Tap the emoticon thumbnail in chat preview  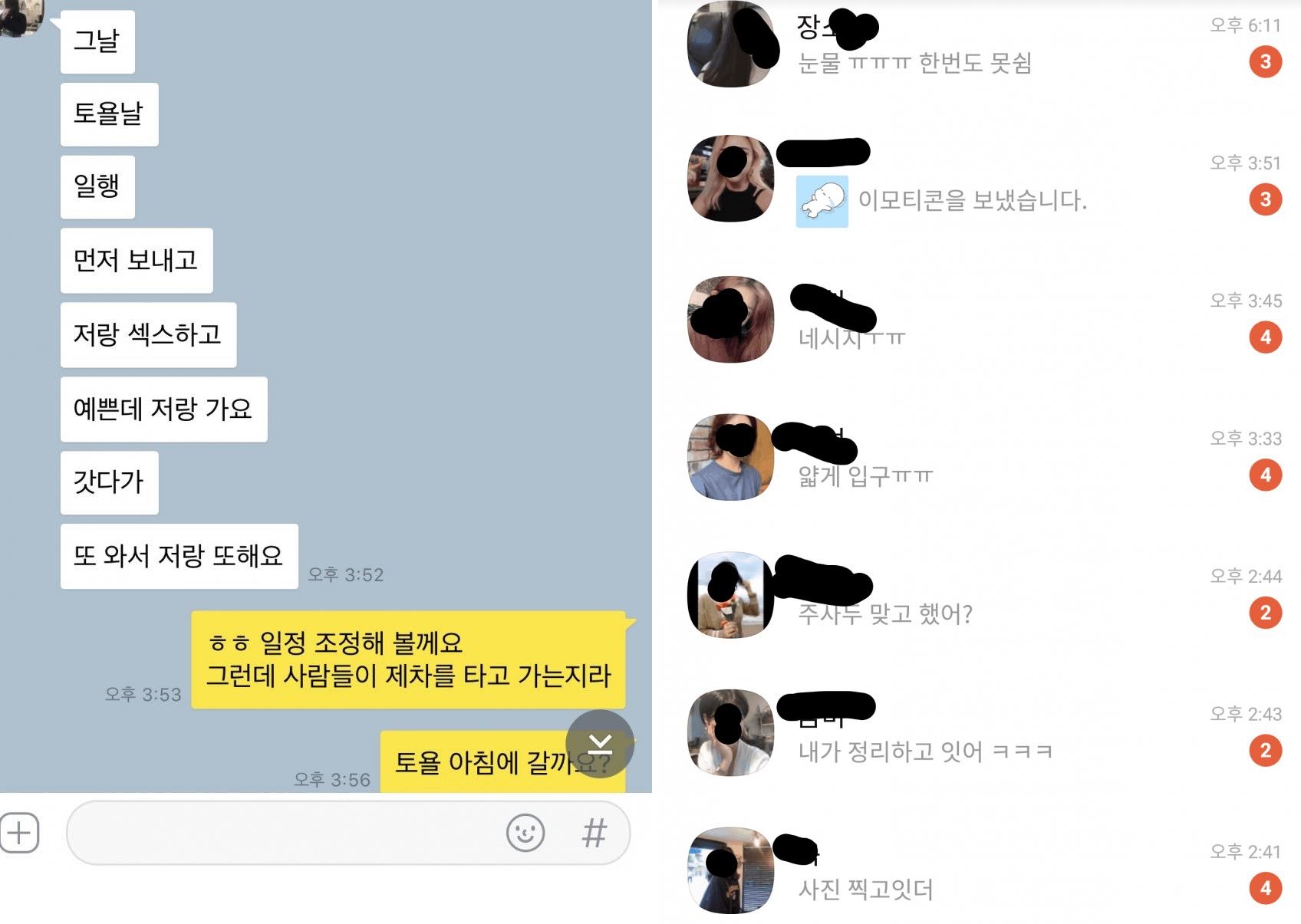click(x=822, y=202)
